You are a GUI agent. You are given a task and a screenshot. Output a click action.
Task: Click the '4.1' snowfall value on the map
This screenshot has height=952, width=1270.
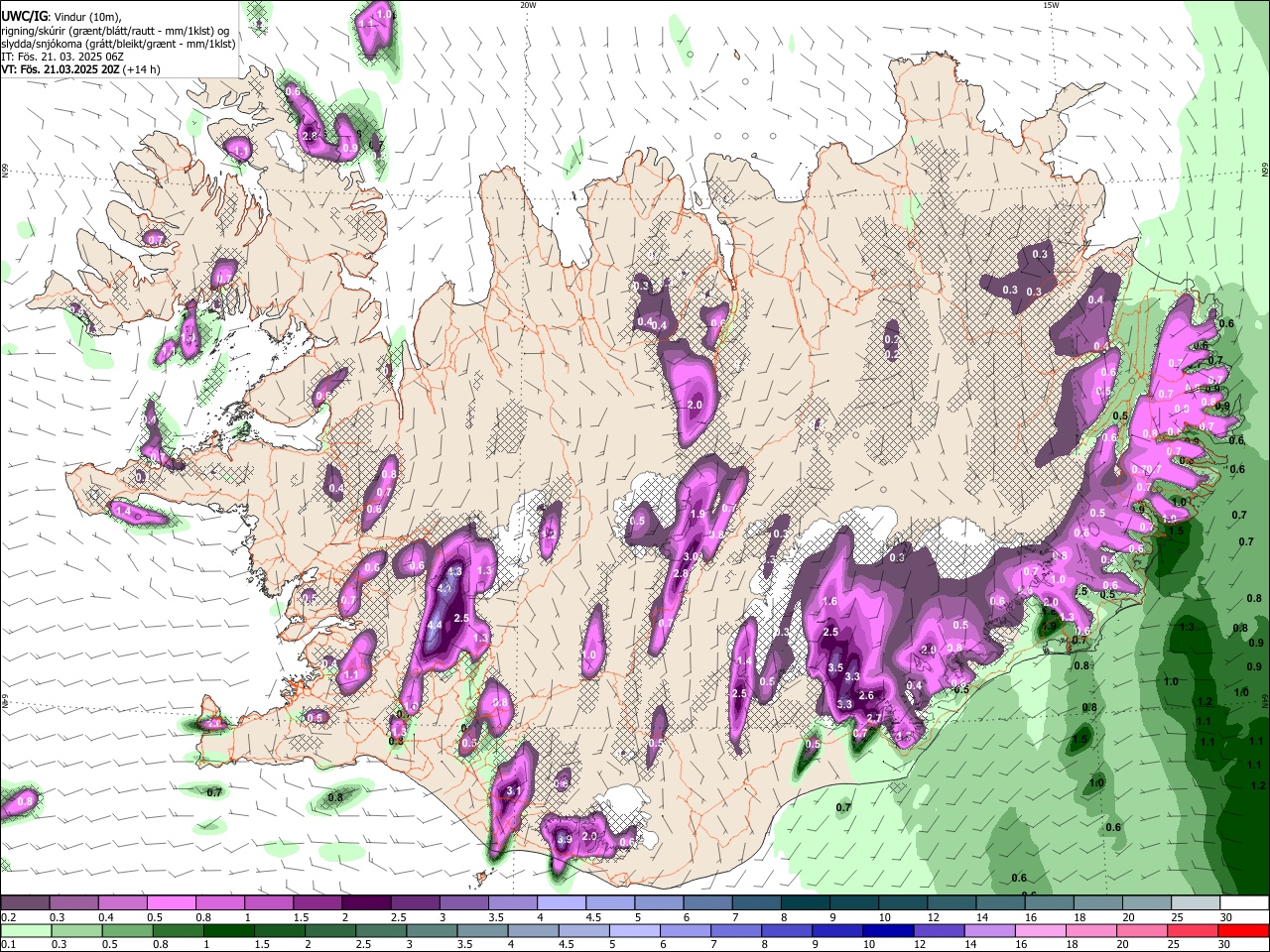[444, 588]
